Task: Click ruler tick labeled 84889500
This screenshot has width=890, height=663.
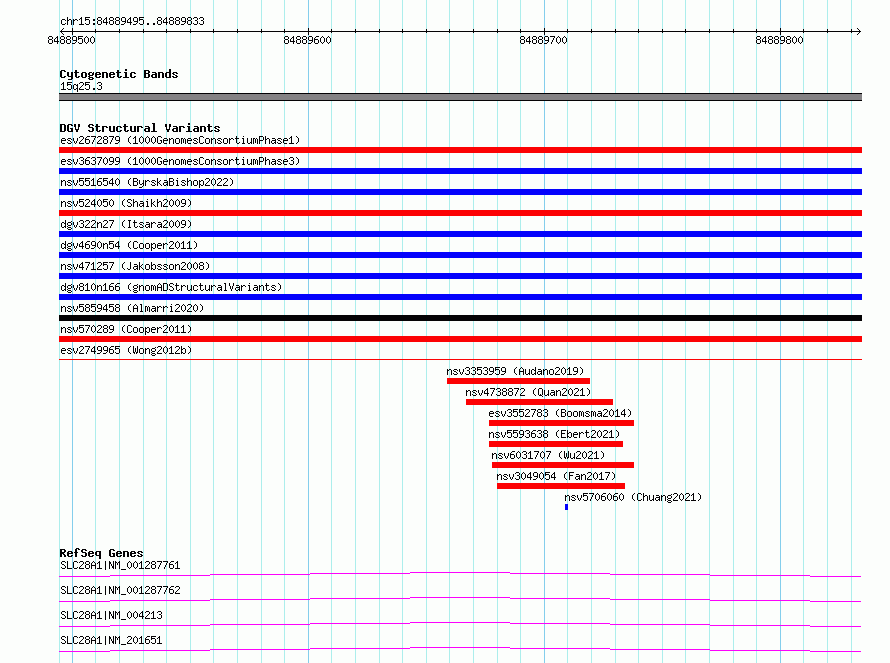Action: pos(72,40)
